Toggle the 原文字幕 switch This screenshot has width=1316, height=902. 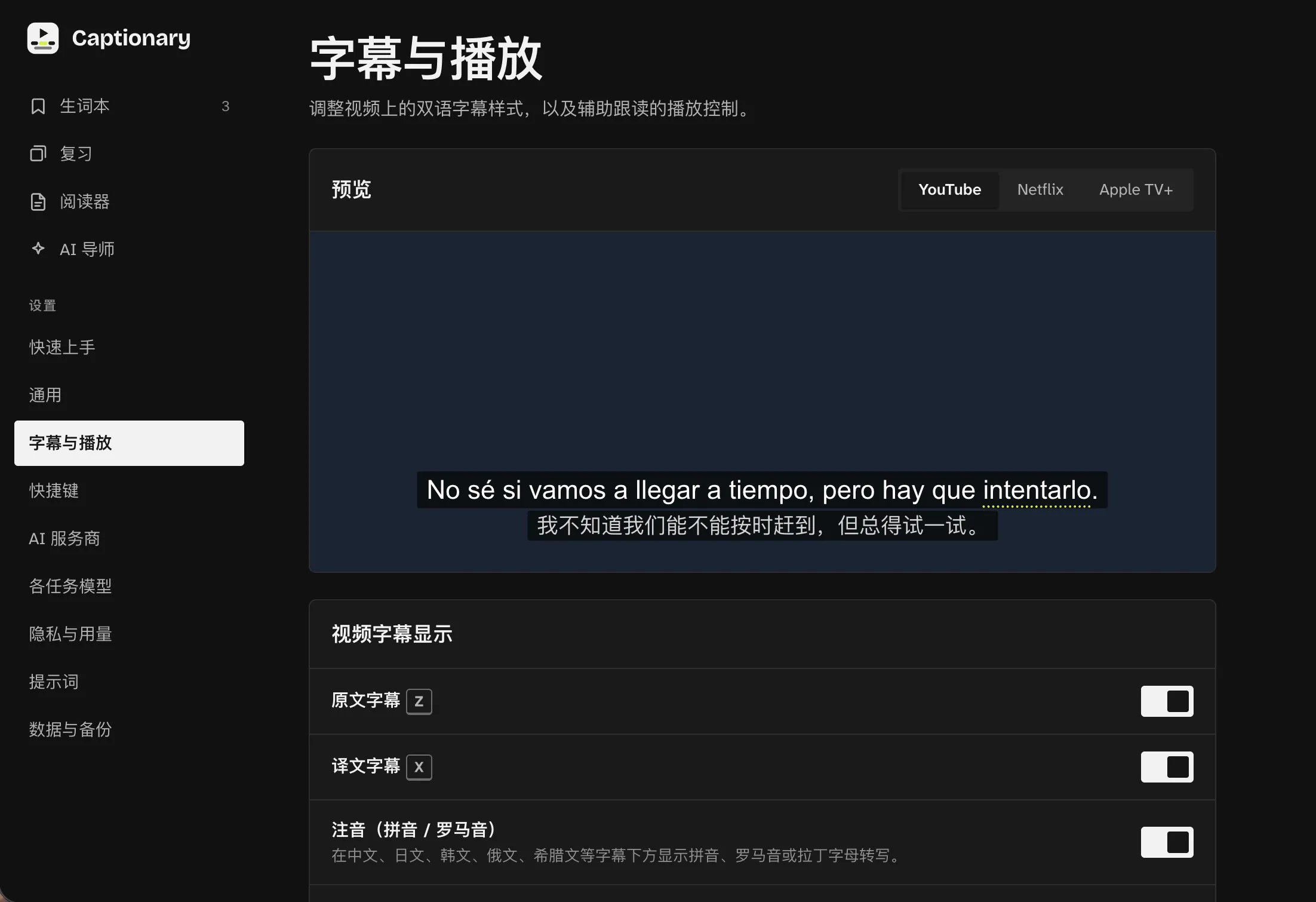click(1167, 701)
